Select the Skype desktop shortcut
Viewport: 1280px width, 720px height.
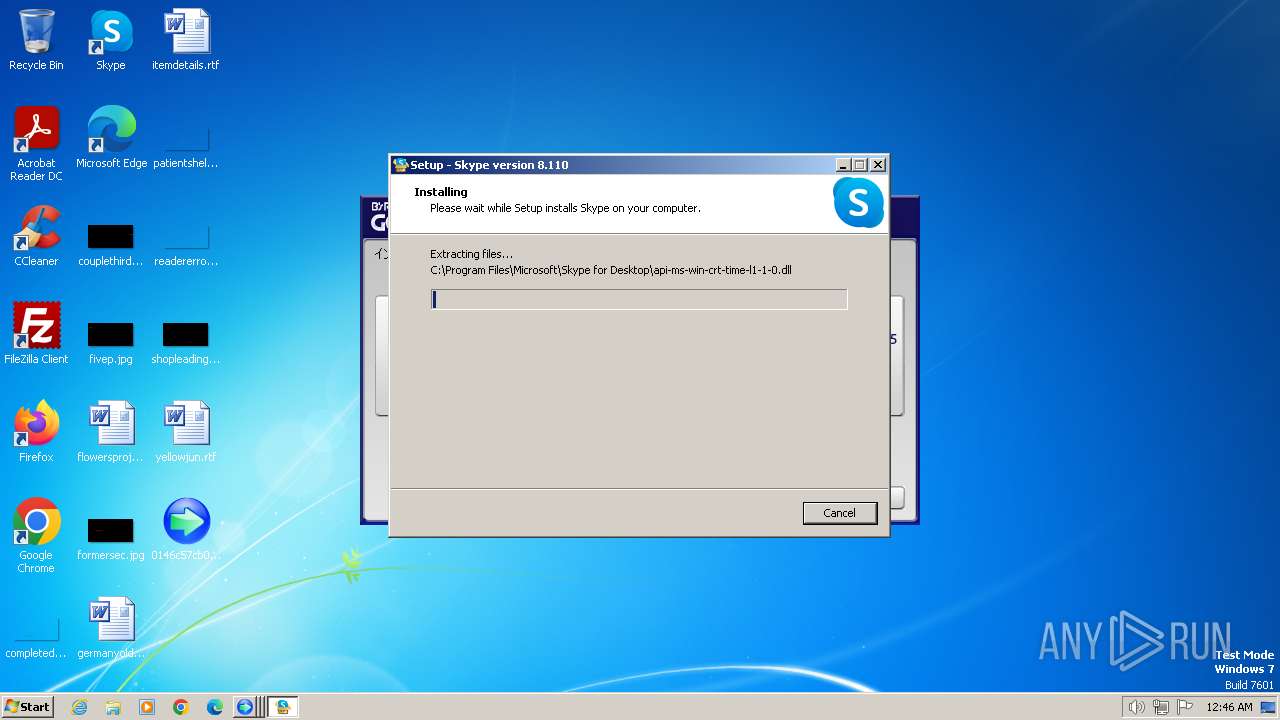tap(111, 40)
